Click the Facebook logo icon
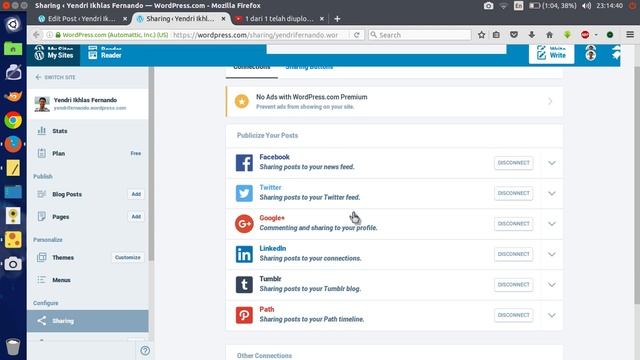640x360 pixels. [x=244, y=162]
